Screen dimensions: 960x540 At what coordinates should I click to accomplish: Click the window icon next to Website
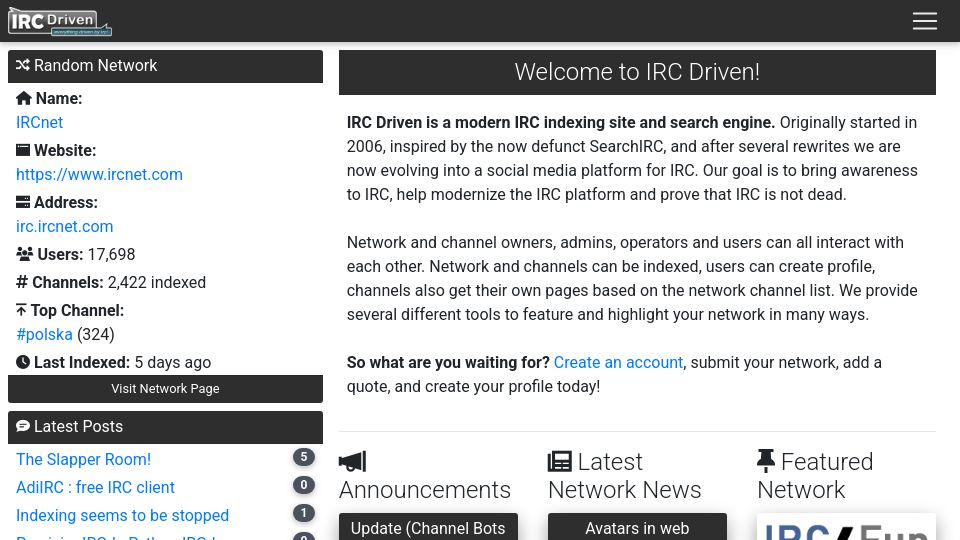click(x=23, y=150)
